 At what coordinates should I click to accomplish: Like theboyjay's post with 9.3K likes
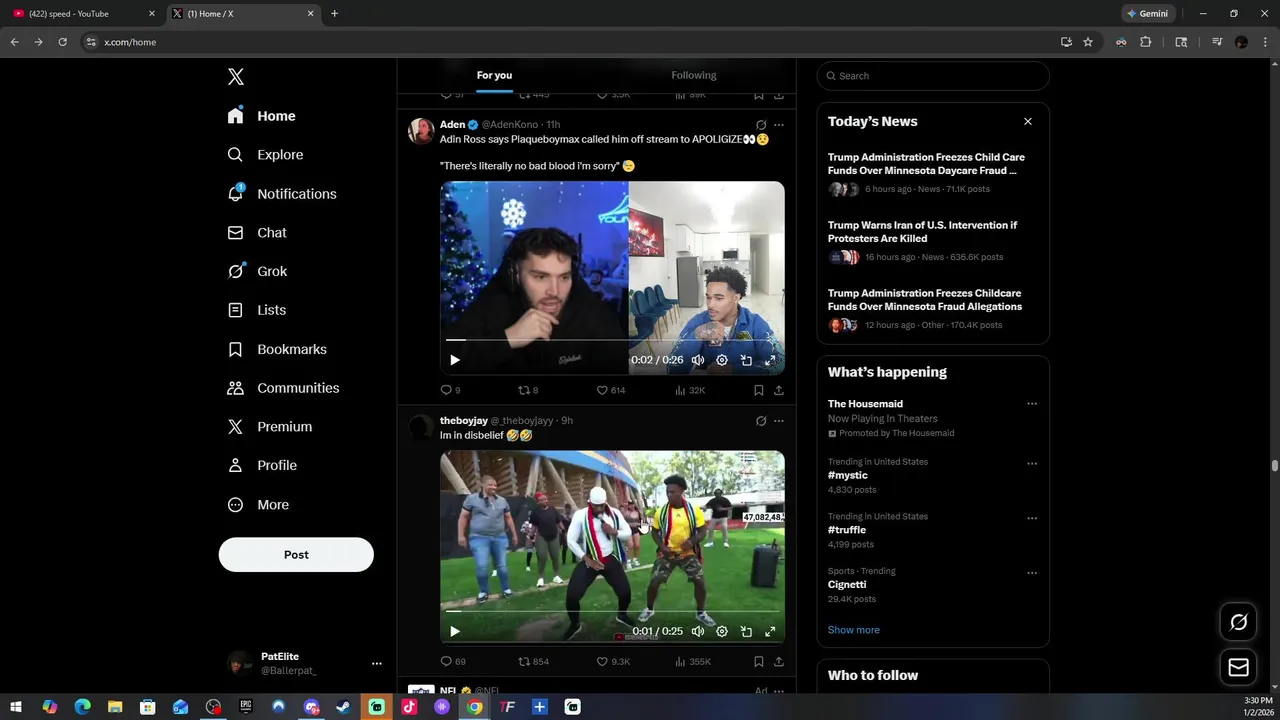coord(613,661)
